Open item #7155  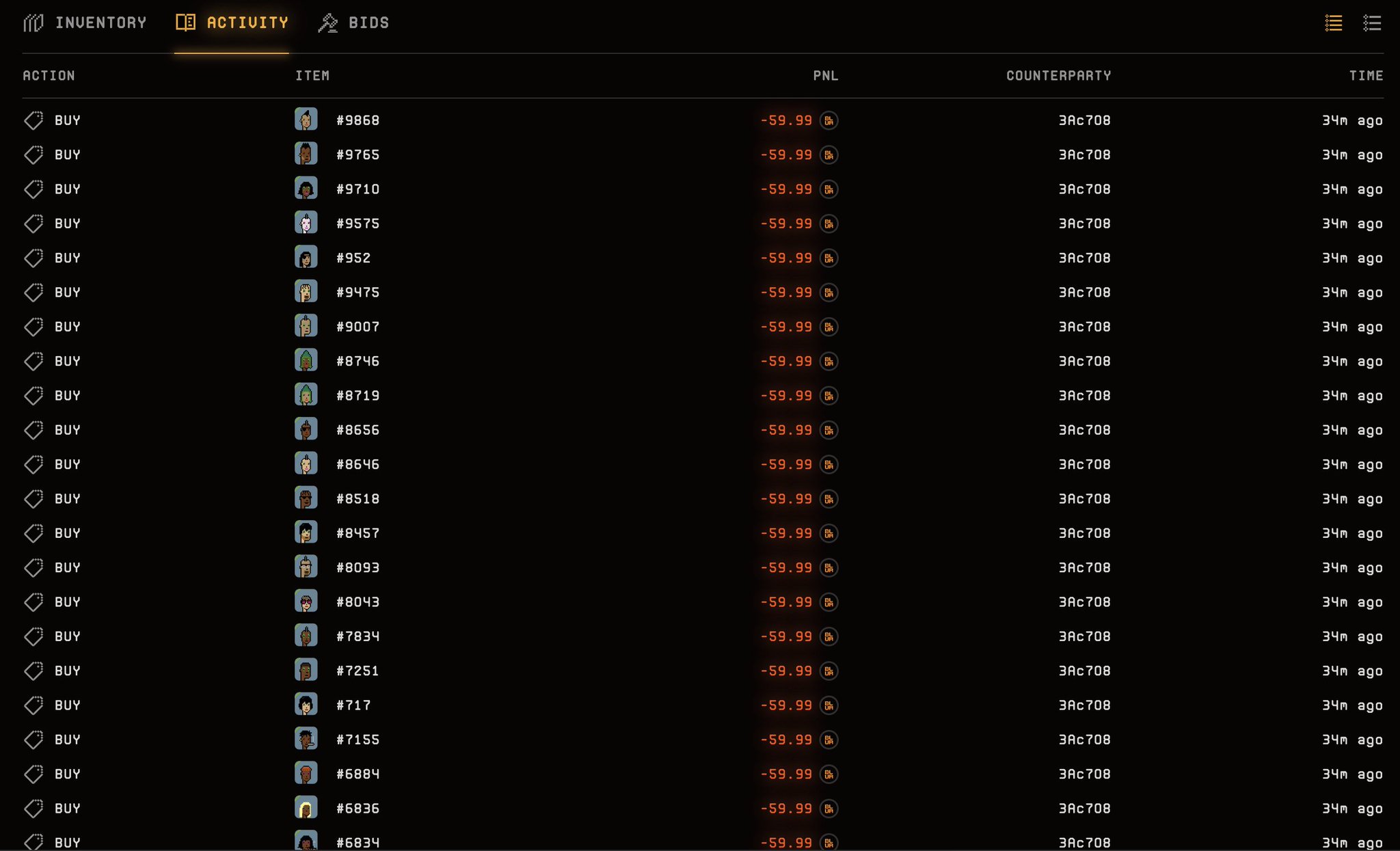click(358, 740)
